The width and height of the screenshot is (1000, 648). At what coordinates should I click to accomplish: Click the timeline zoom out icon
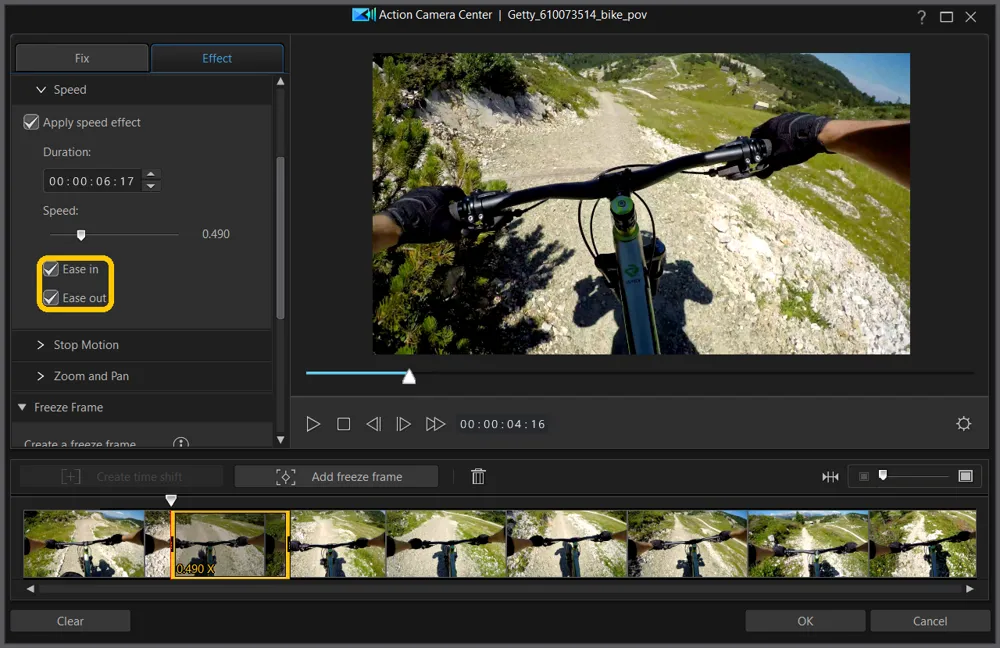click(864, 476)
